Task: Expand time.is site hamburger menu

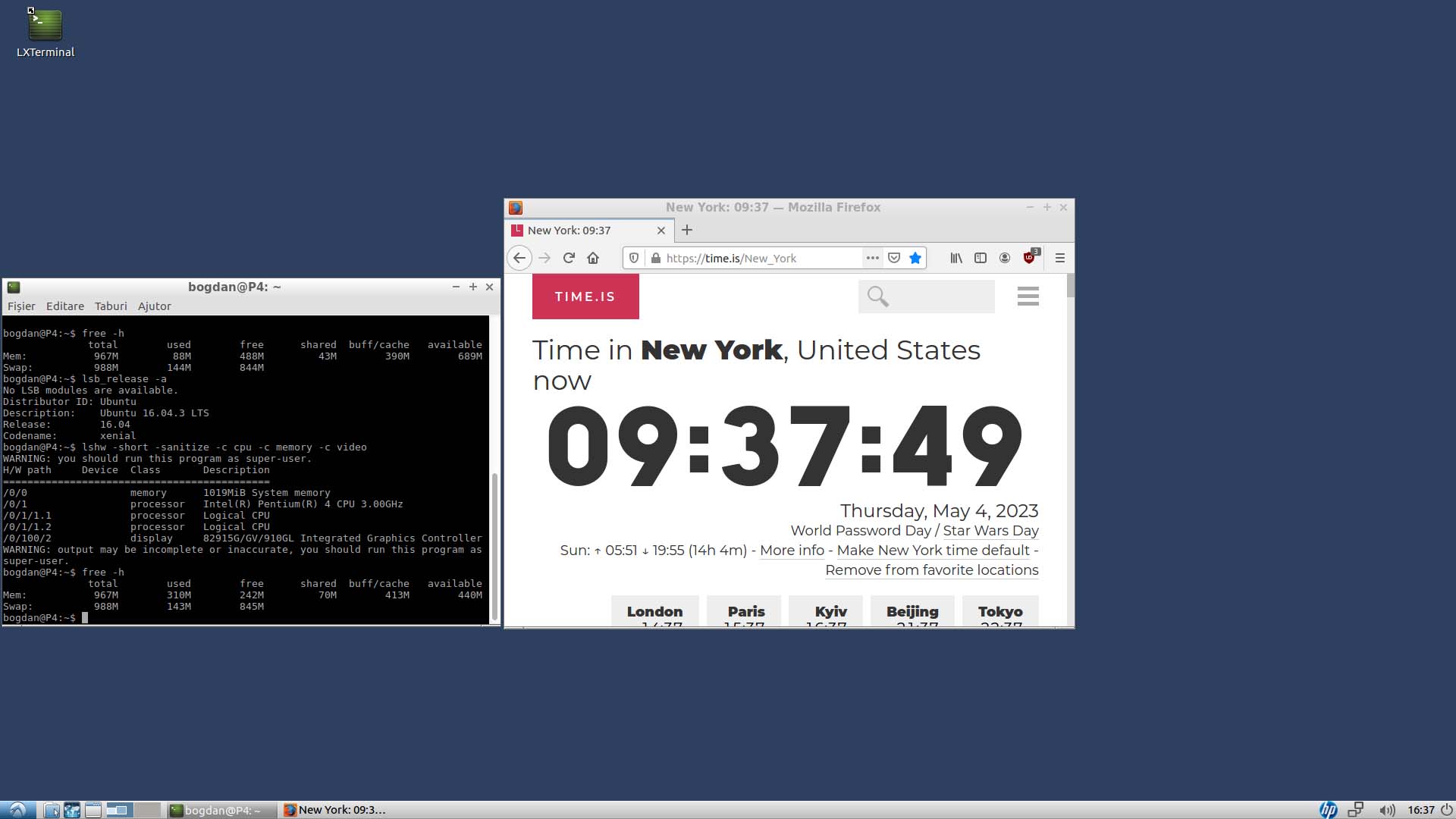Action: [x=1028, y=297]
